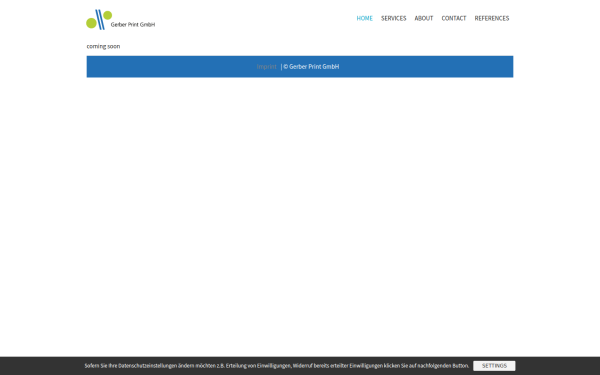Open the ABOUT page
Image resolution: width=600 pixels, height=375 pixels.
coord(424,18)
